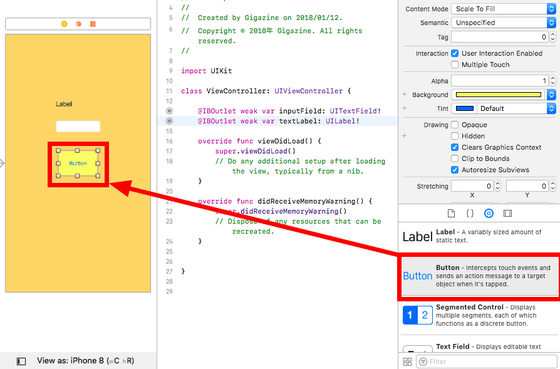
Task: Click the Alpha value stepper
Action: (553, 81)
